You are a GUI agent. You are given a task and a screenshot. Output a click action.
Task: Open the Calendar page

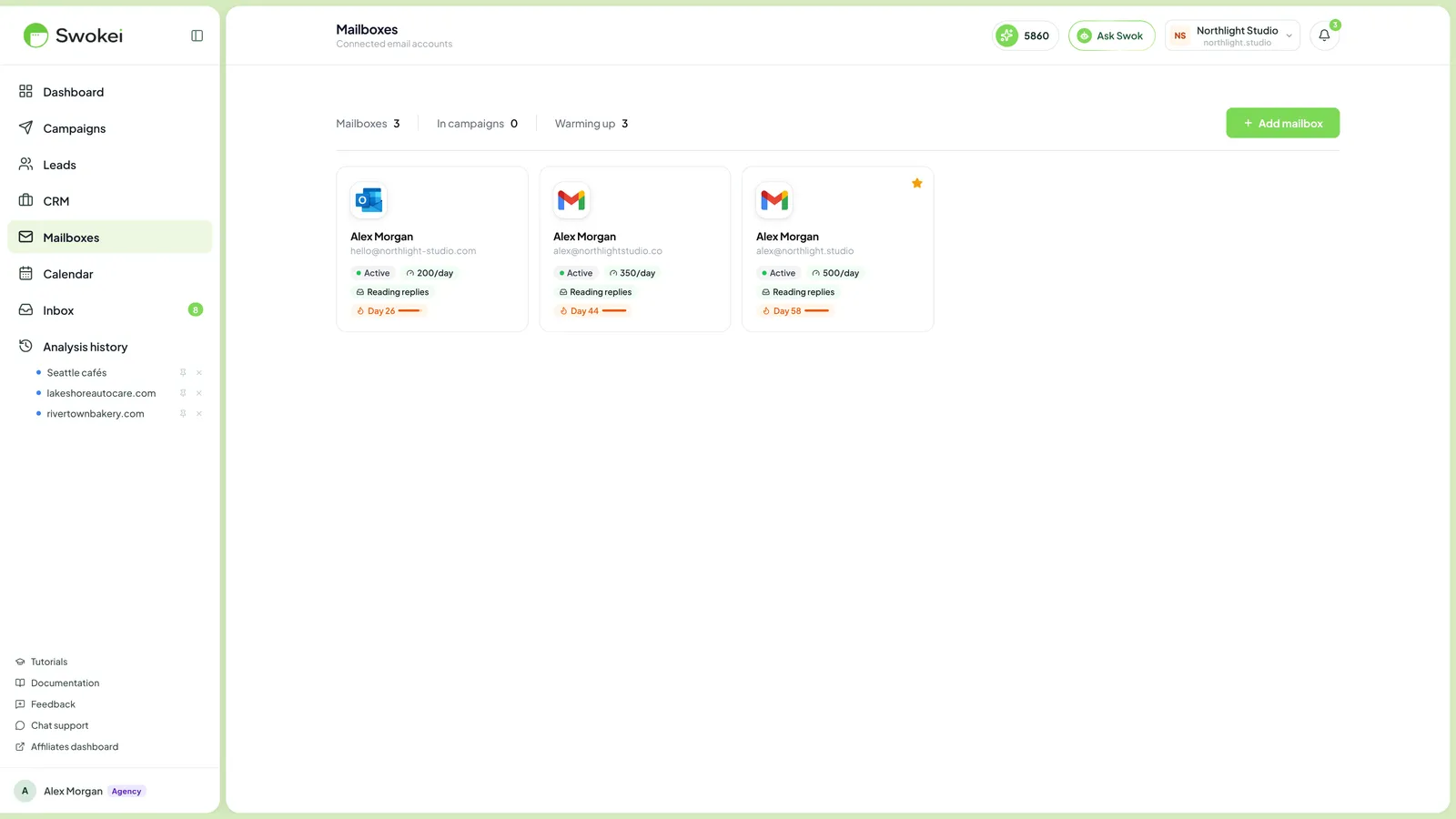[109, 274]
